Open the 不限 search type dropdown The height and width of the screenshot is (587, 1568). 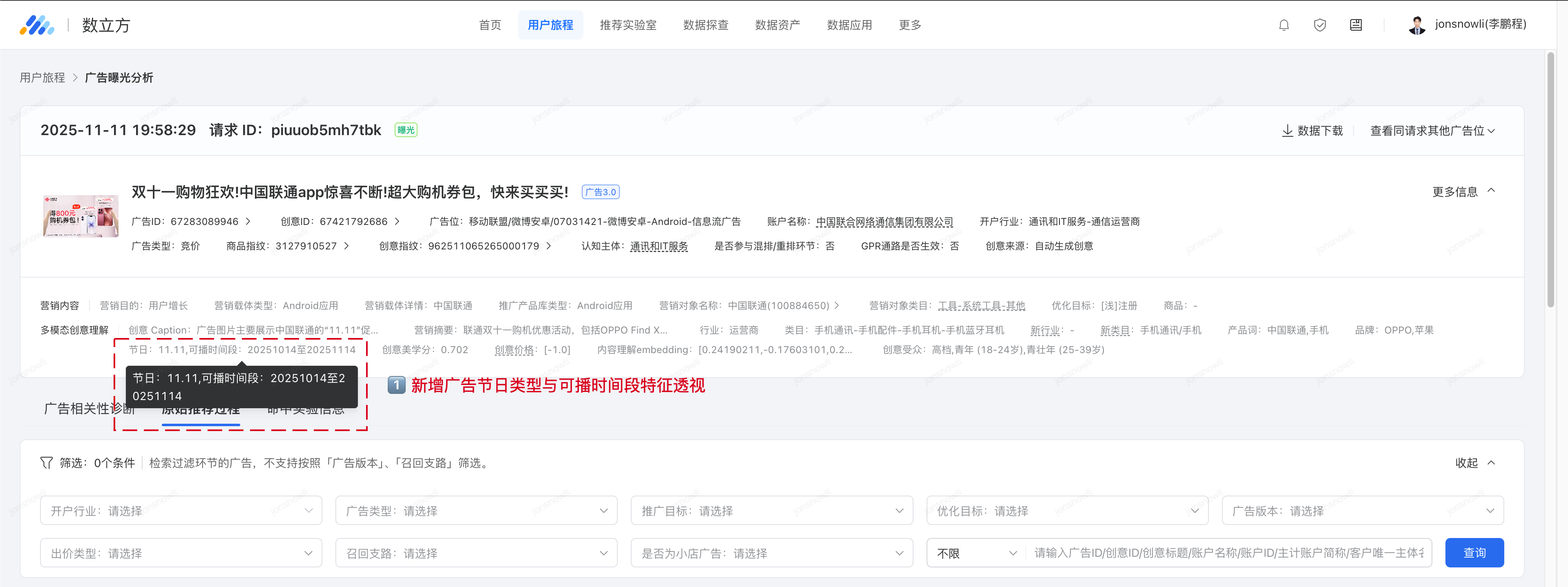[976, 553]
